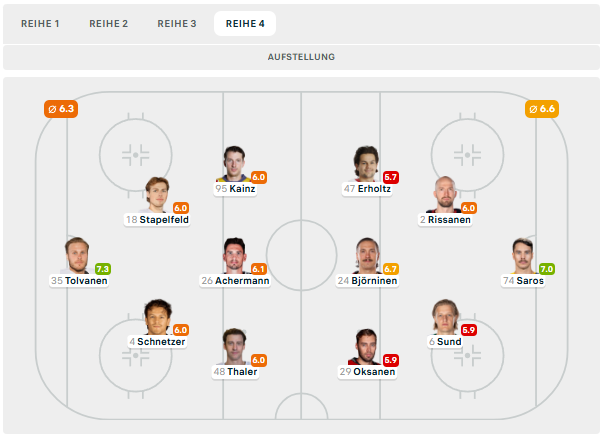Open the Reihe 2 tab
Viewport: 611px width, 441px height.
pyautogui.click(x=108, y=23)
